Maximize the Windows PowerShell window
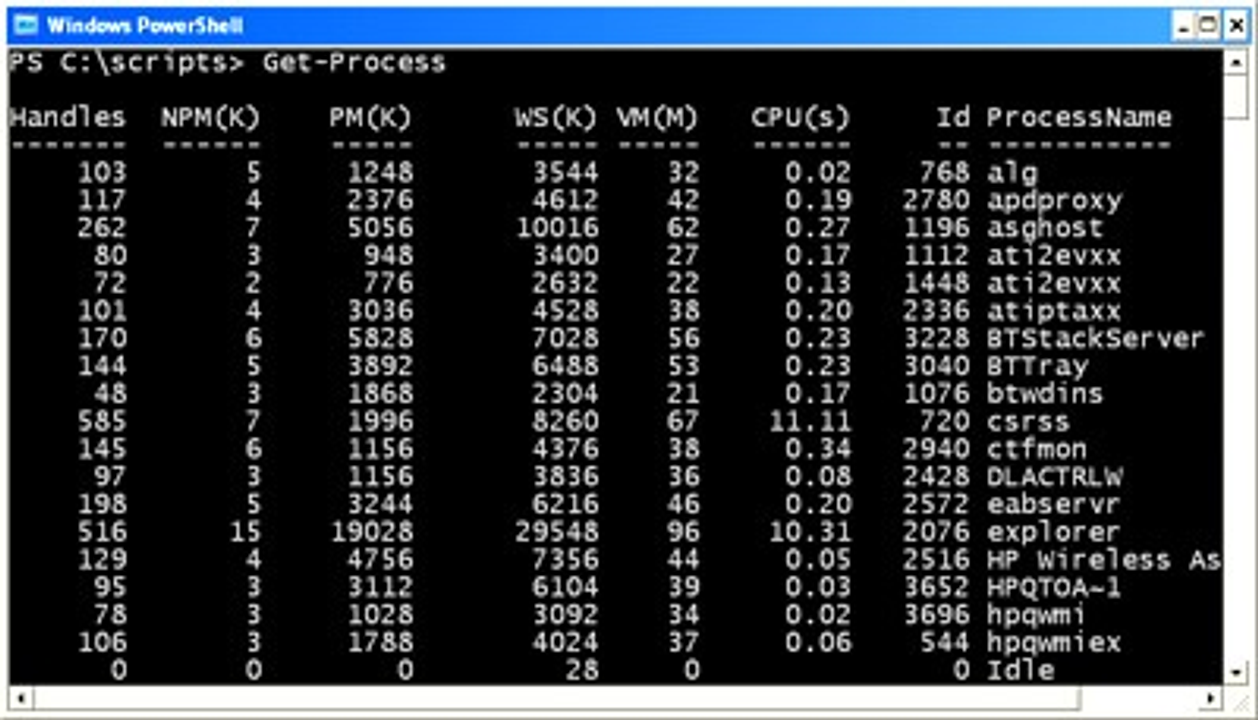Image resolution: width=1258 pixels, height=720 pixels. tap(1208, 25)
